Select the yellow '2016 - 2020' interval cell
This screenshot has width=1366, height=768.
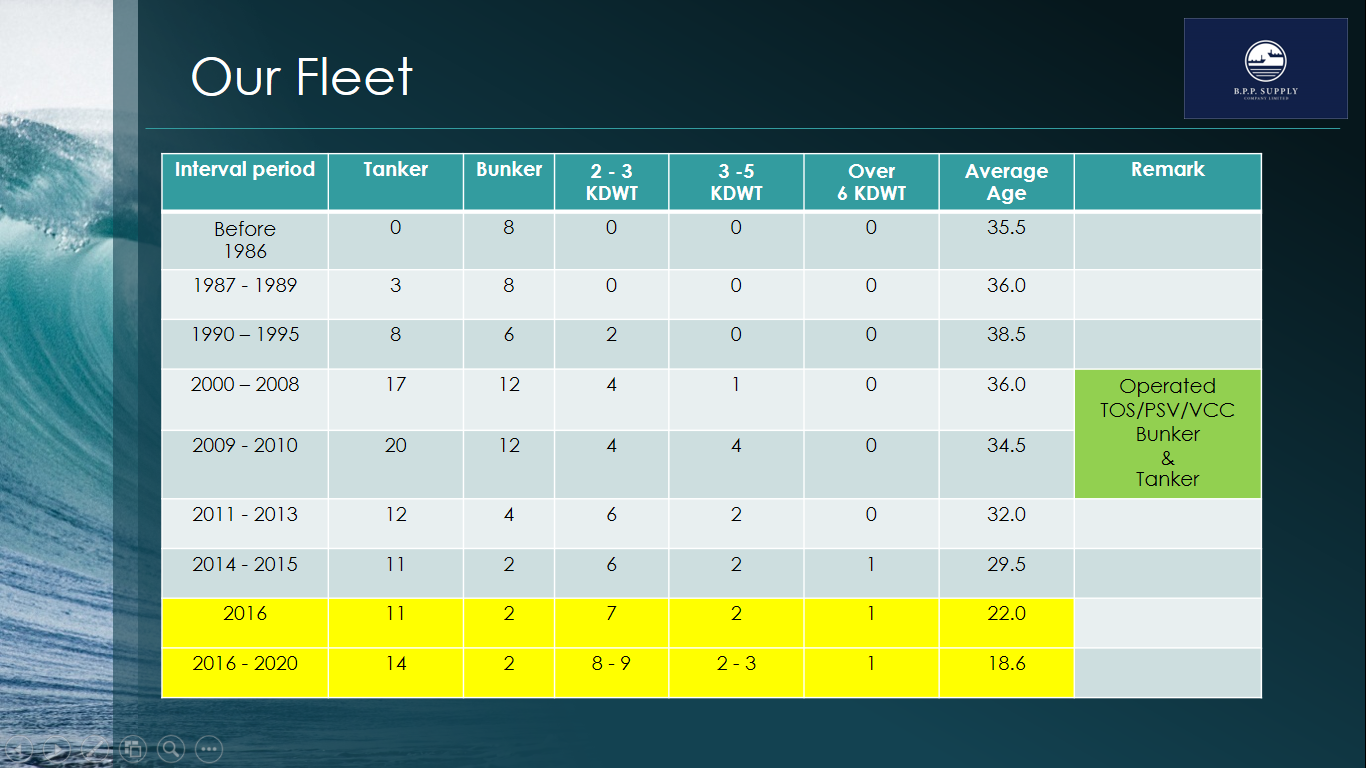(245, 673)
